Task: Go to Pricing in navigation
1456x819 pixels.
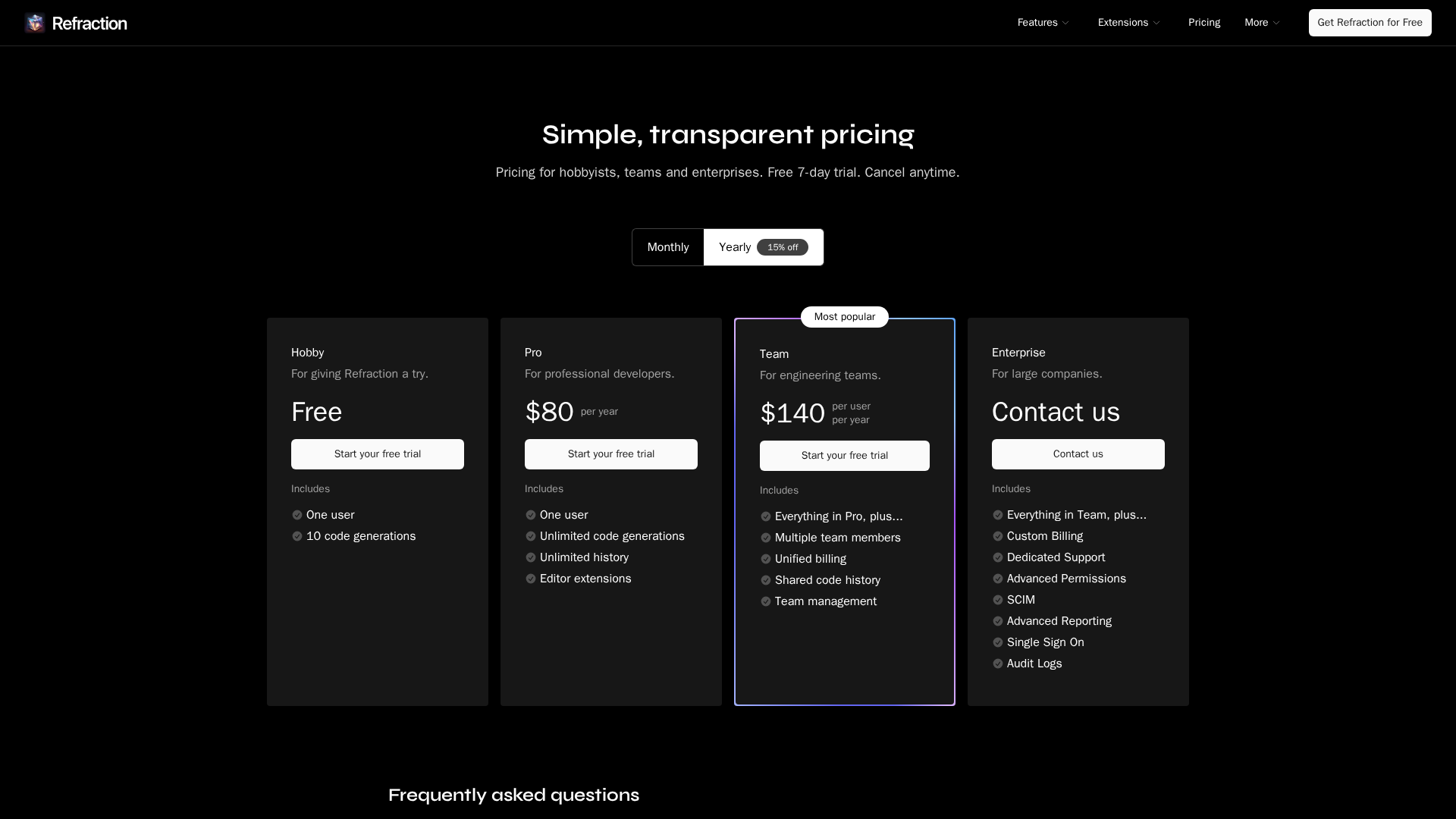Action: [x=1203, y=23]
